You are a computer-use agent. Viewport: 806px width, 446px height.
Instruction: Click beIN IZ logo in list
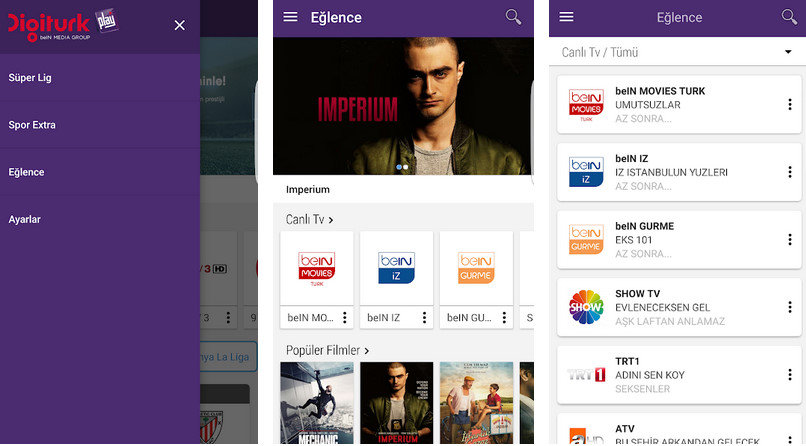point(586,172)
